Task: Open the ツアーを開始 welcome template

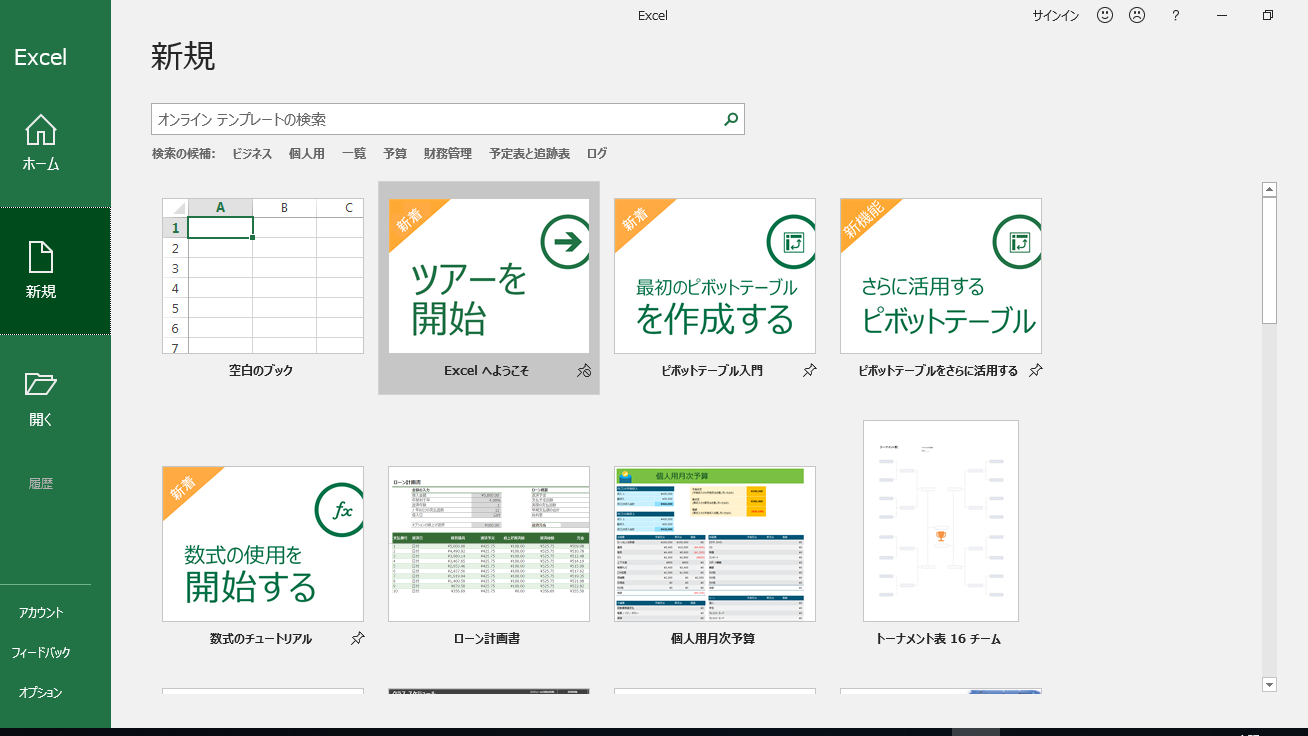Action: coord(489,276)
